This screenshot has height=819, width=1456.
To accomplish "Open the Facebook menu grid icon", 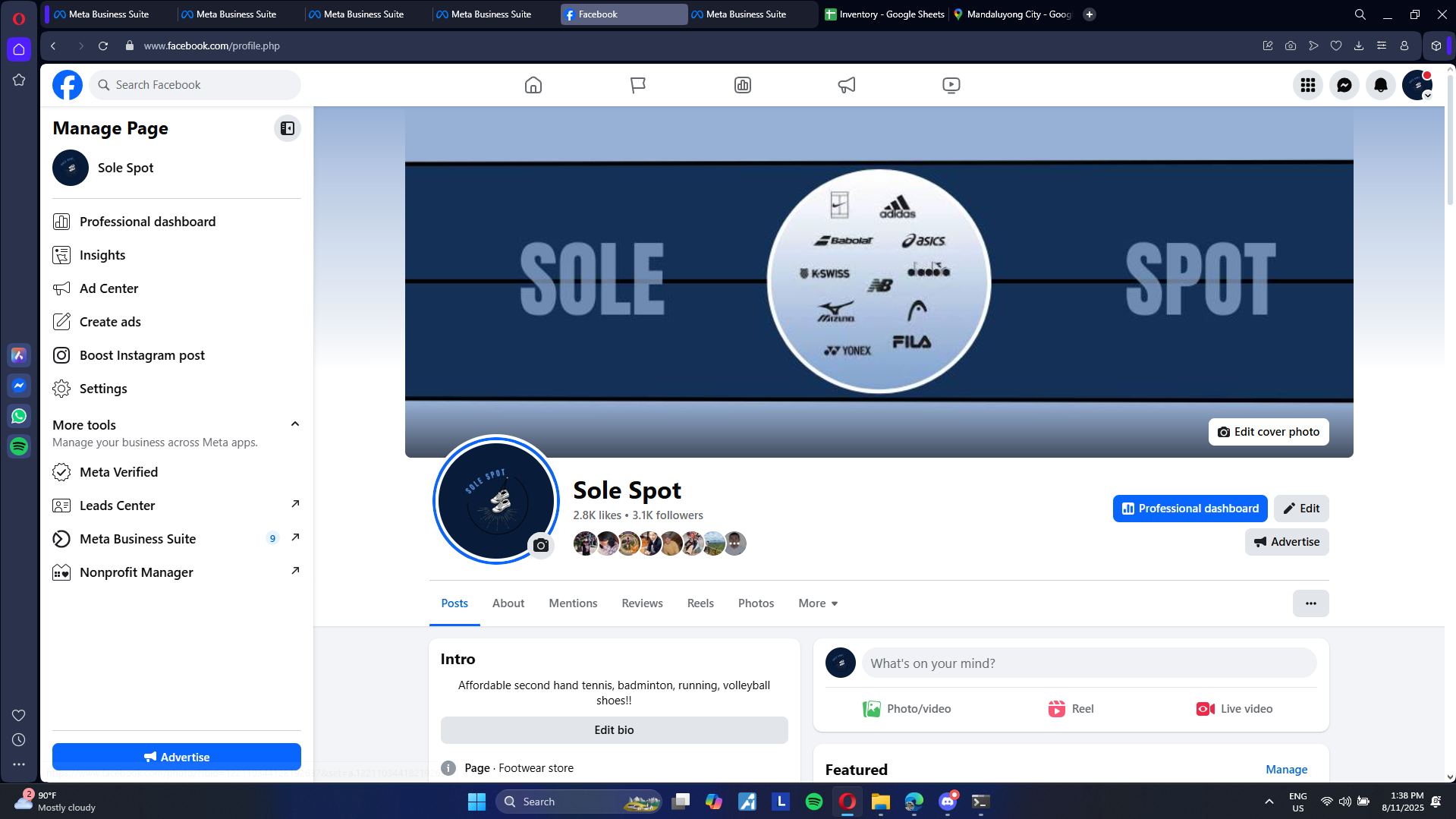I will [1308, 85].
